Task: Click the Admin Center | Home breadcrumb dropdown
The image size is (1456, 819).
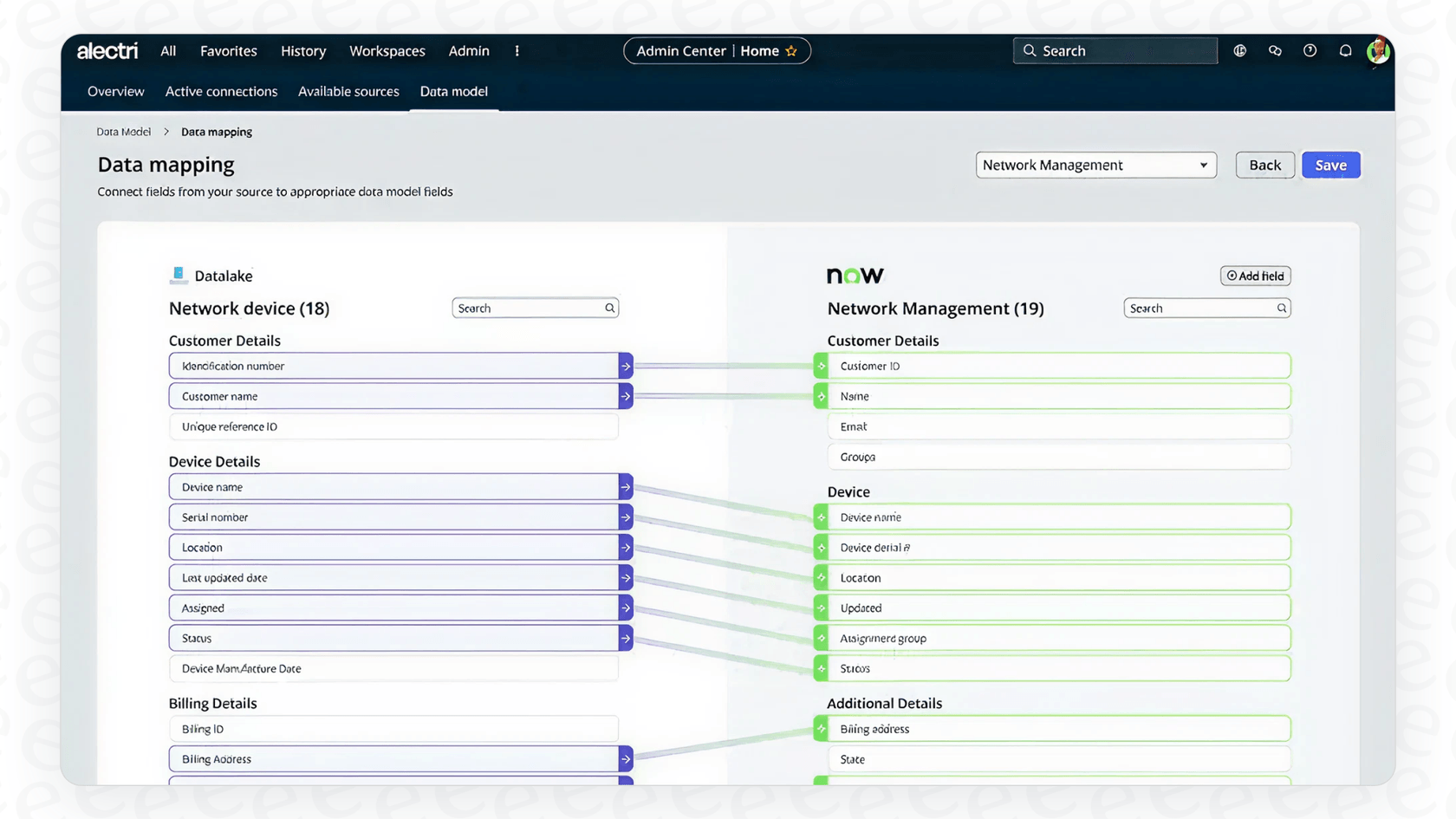Action: point(717,50)
